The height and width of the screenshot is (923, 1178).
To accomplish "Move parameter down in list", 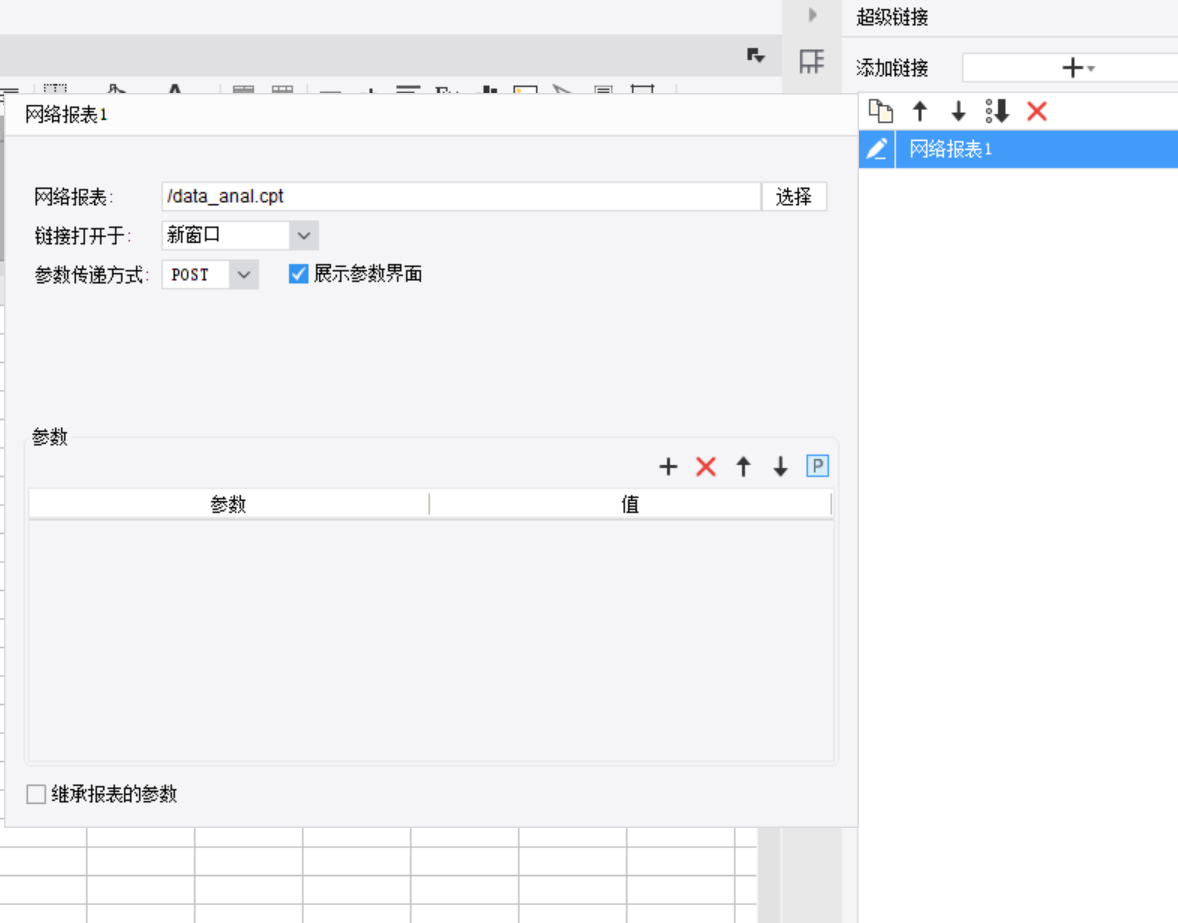I will pyautogui.click(x=781, y=466).
